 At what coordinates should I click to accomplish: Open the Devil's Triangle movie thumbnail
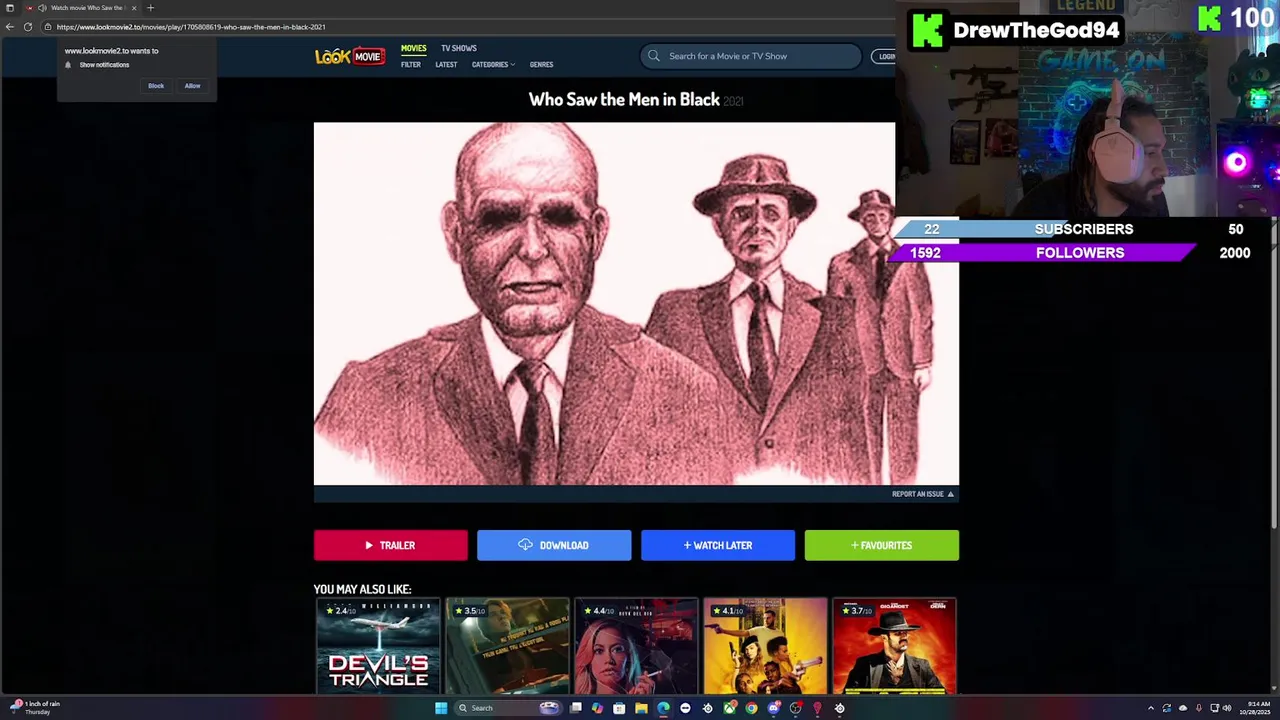(378, 646)
